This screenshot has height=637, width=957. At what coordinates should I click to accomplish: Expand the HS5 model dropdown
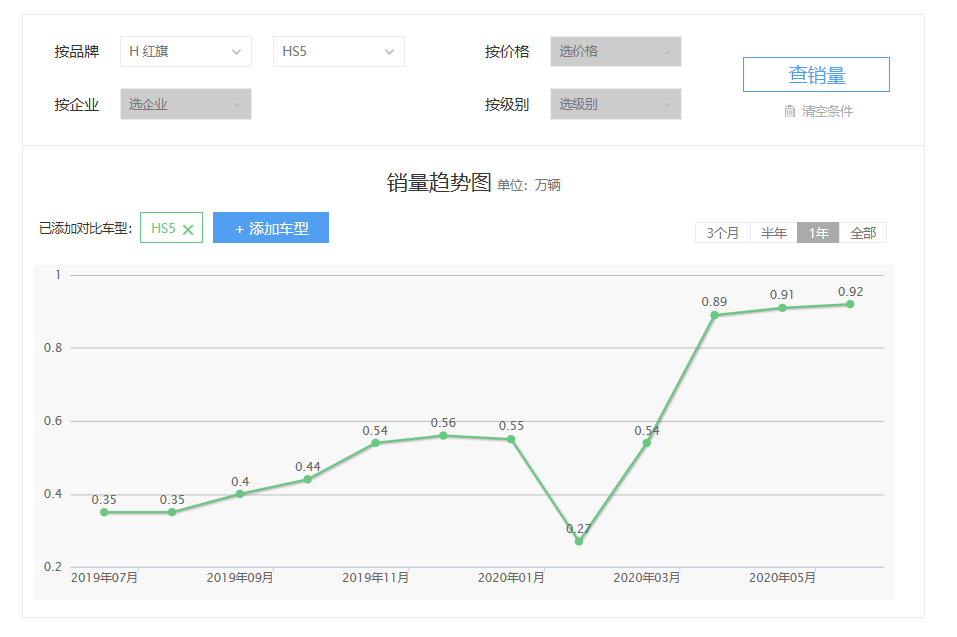coord(338,52)
